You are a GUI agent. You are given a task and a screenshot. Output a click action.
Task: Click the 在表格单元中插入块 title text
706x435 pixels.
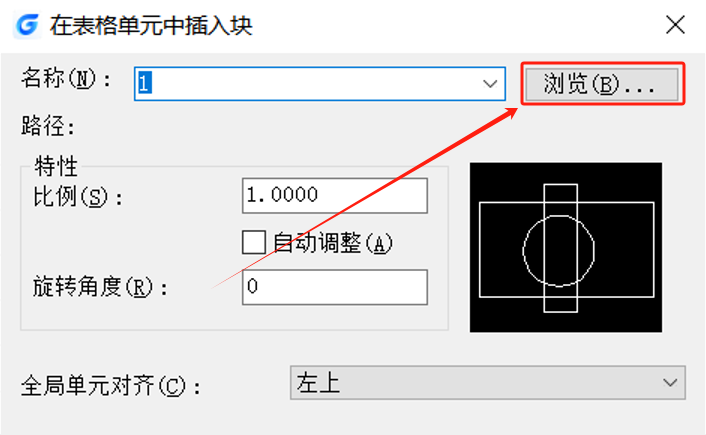coord(151,25)
